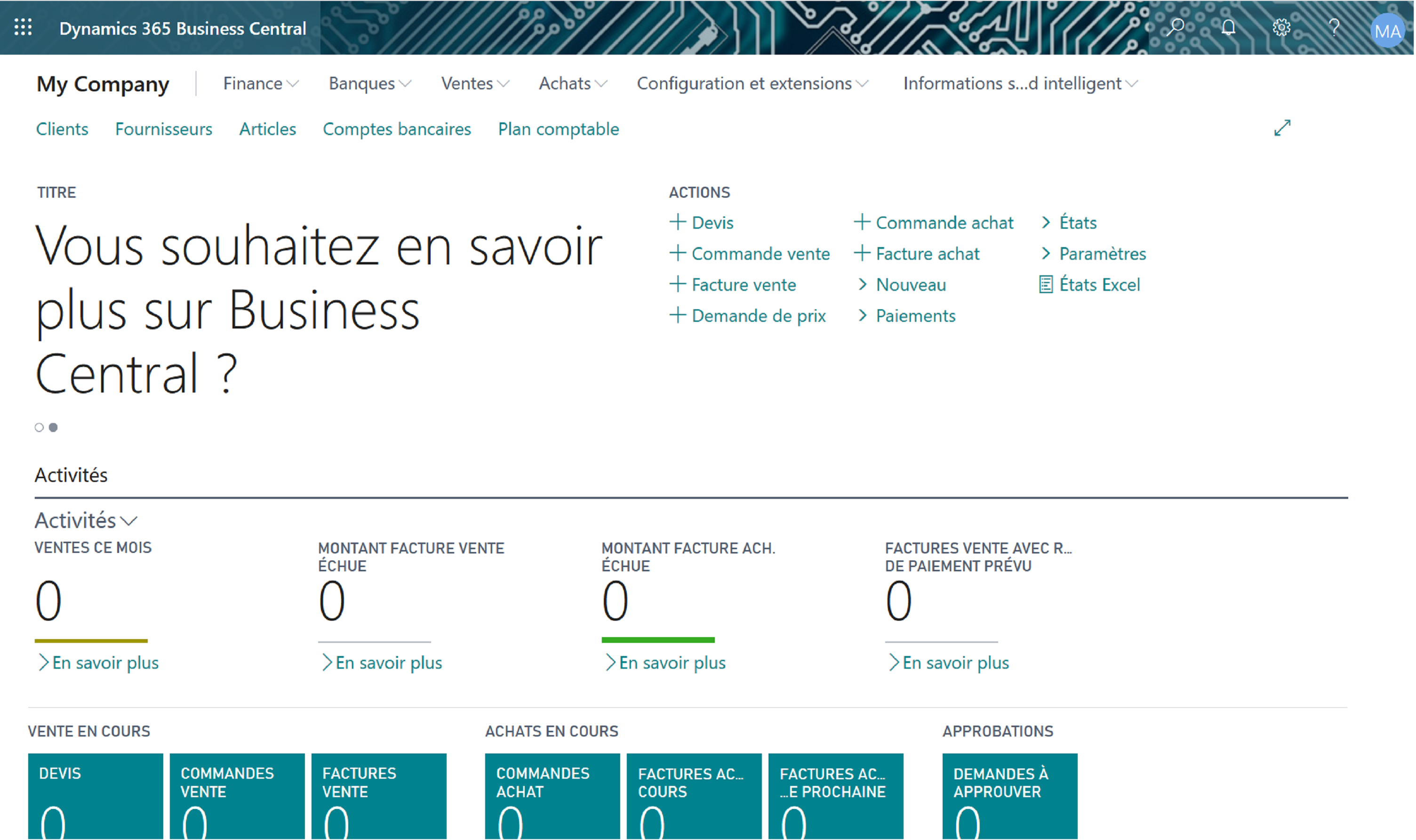Open the Commandes achat cue tile
The height and width of the screenshot is (840, 1416).
pyautogui.click(x=552, y=796)
